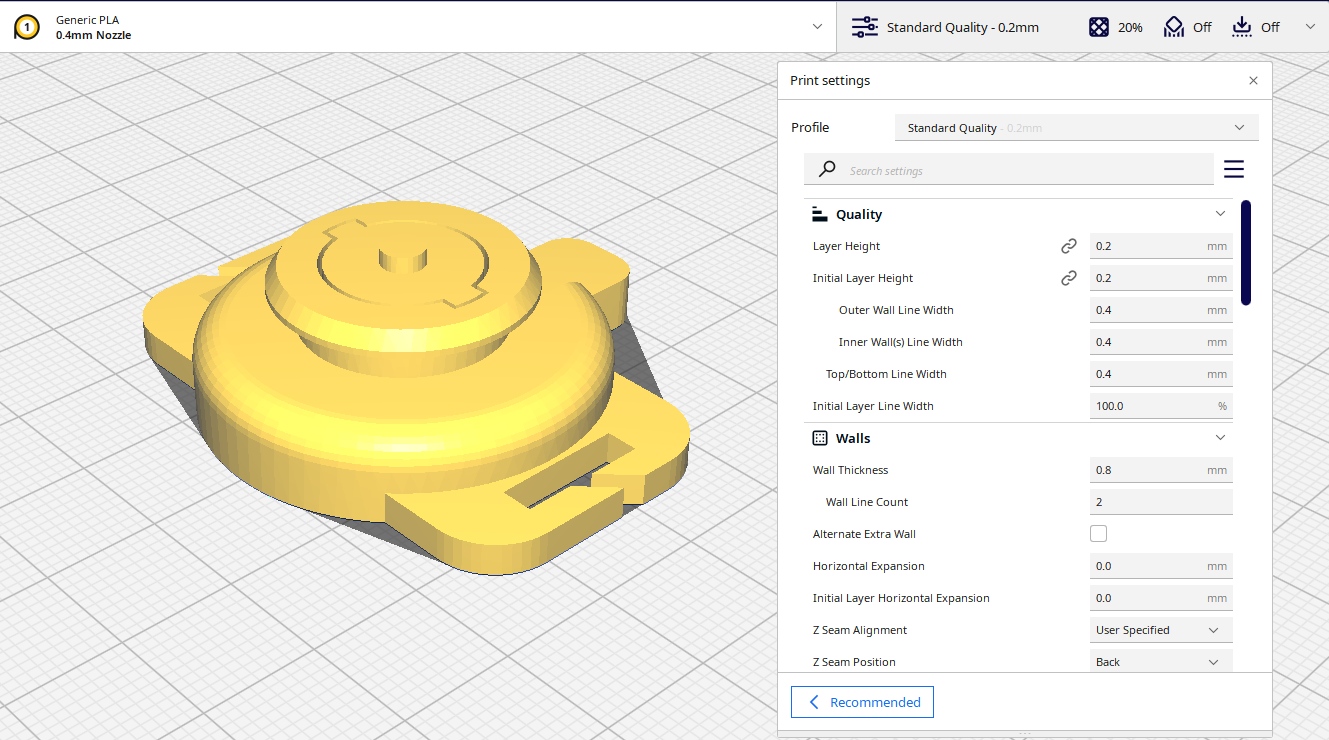Switch to Recommended settings mode
Viewport: 1329px width, 740px height.
coord(862,702)
